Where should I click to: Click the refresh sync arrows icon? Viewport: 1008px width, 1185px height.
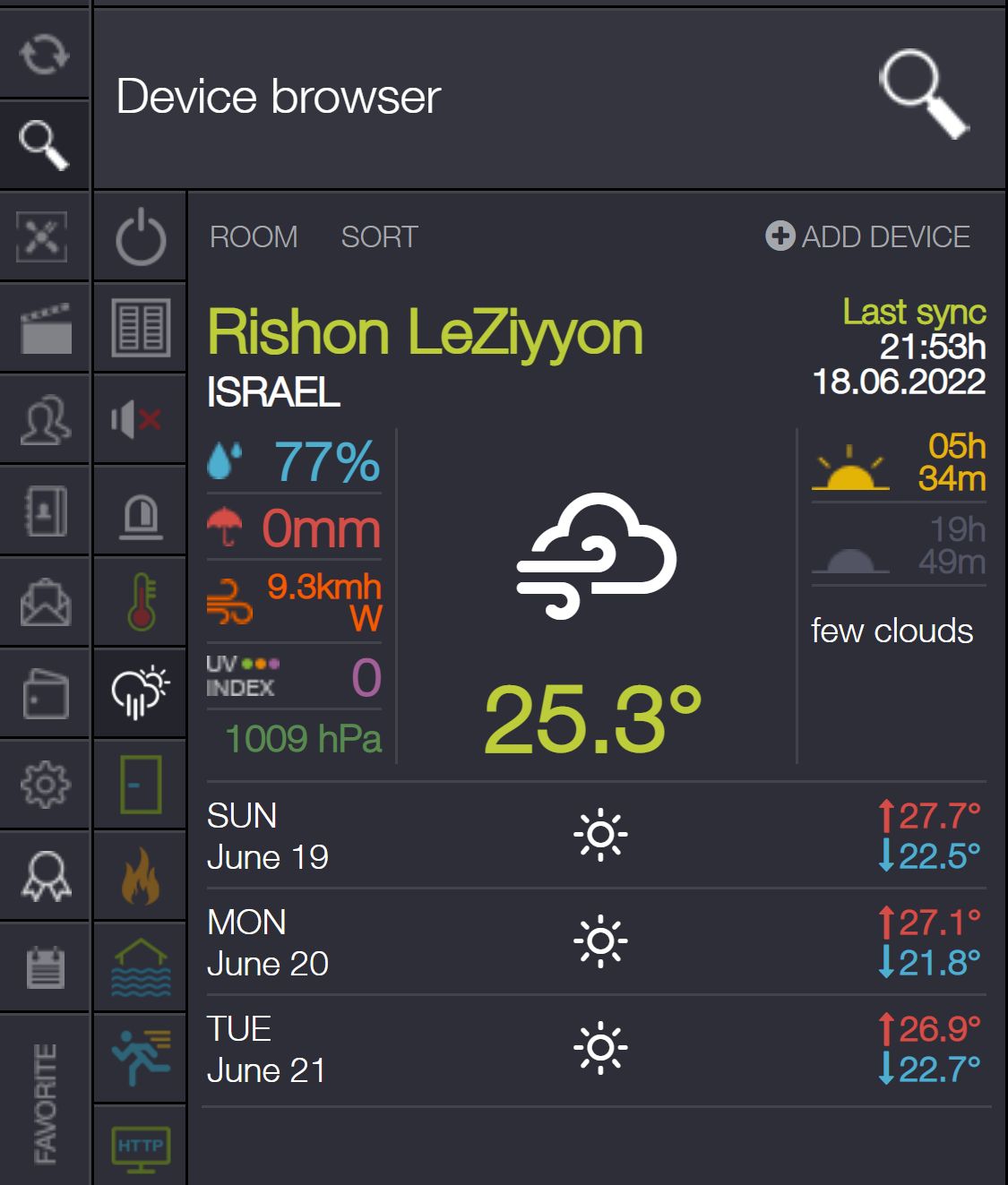click(44, 54)
